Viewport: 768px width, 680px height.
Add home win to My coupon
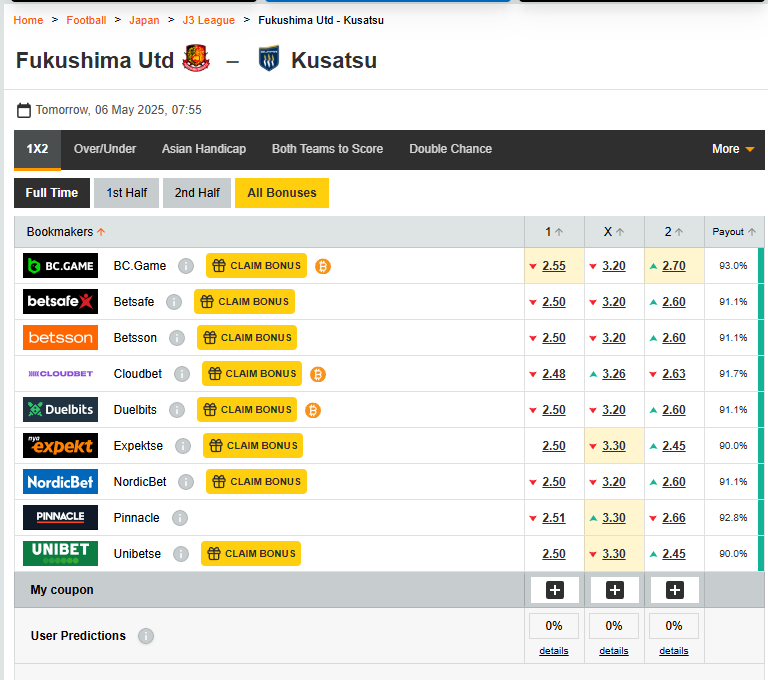coord(554,590)
